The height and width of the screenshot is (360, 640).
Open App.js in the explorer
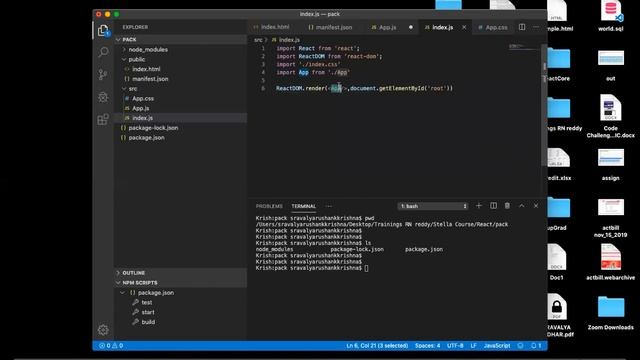140,108
